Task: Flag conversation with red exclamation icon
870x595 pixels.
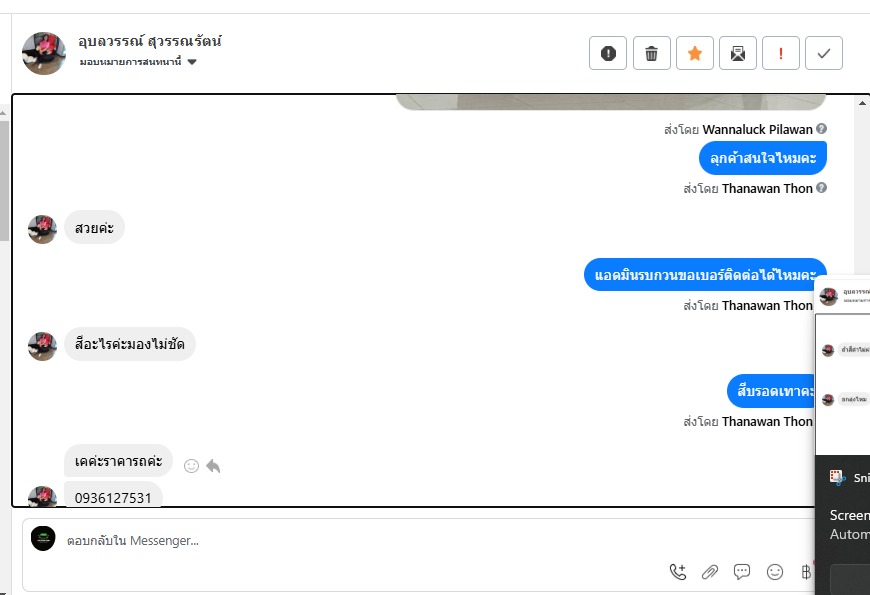Action: [x=781, y=53]
